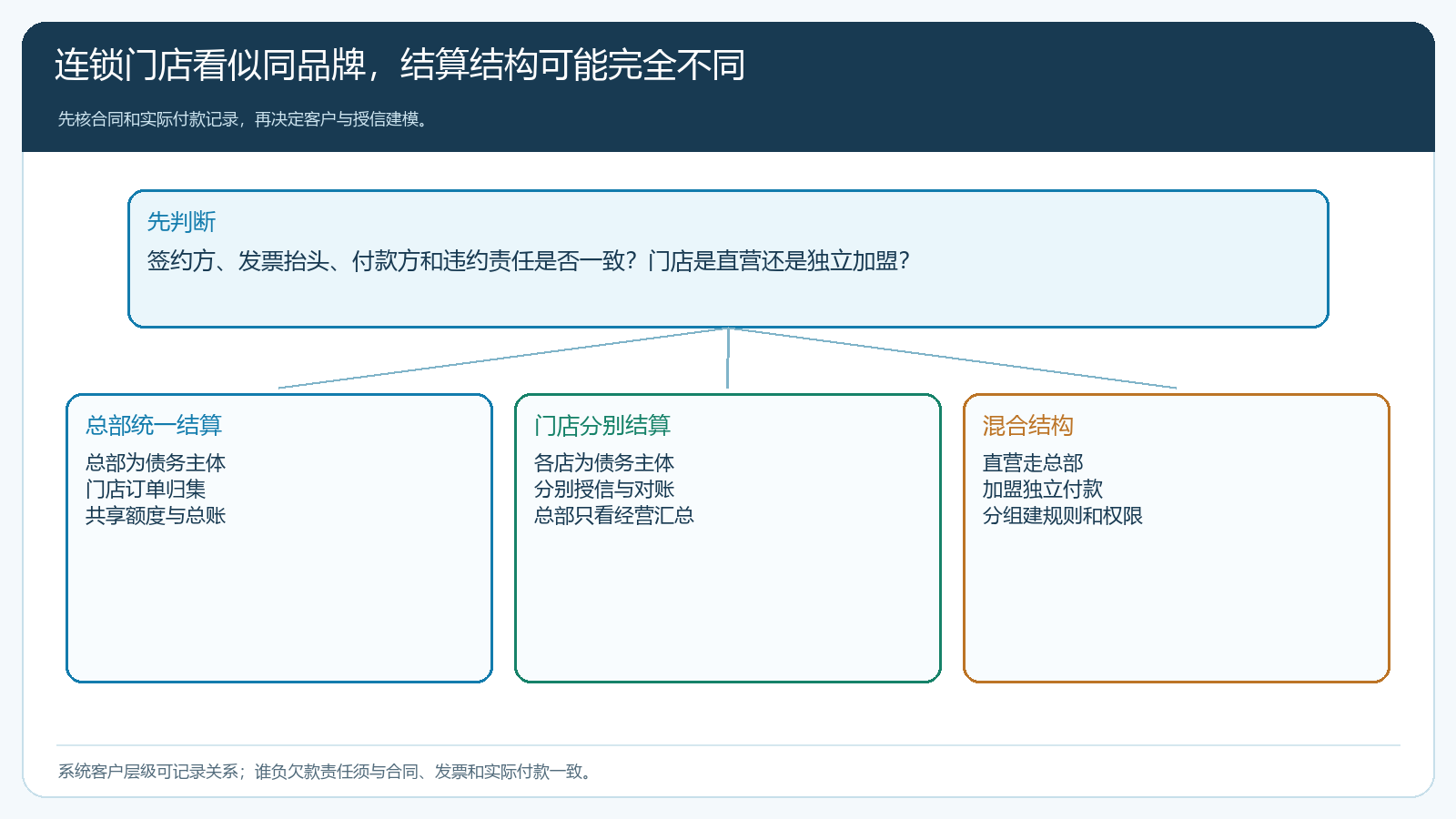Click the slide title about 连锁门店结算结构
The image size is (1456, 819).
point(399,65)
